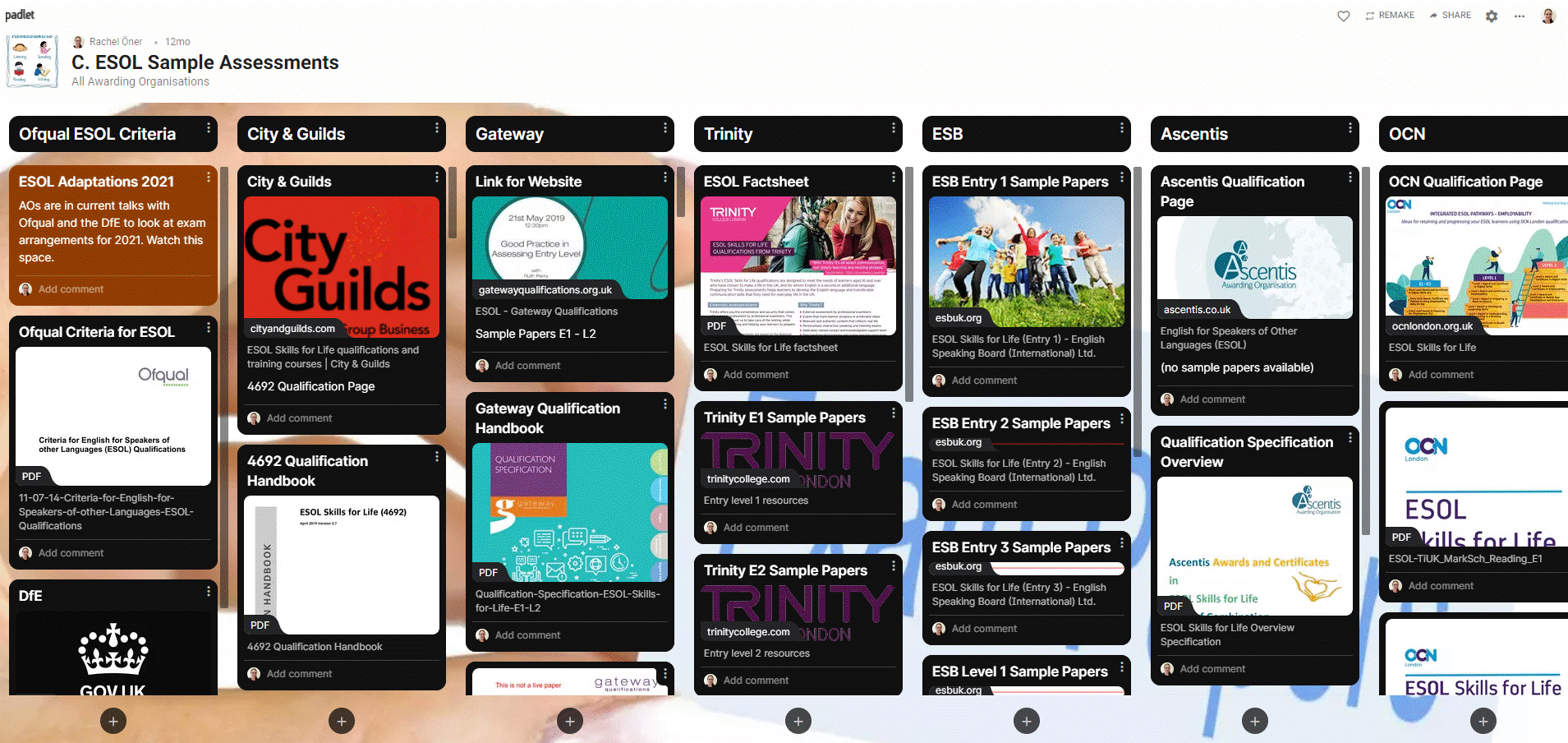The height and width of the screenshot is (743, 1568).
Task: Add post to Ofqual ESOL Criteria column
Action: [113, 721]
